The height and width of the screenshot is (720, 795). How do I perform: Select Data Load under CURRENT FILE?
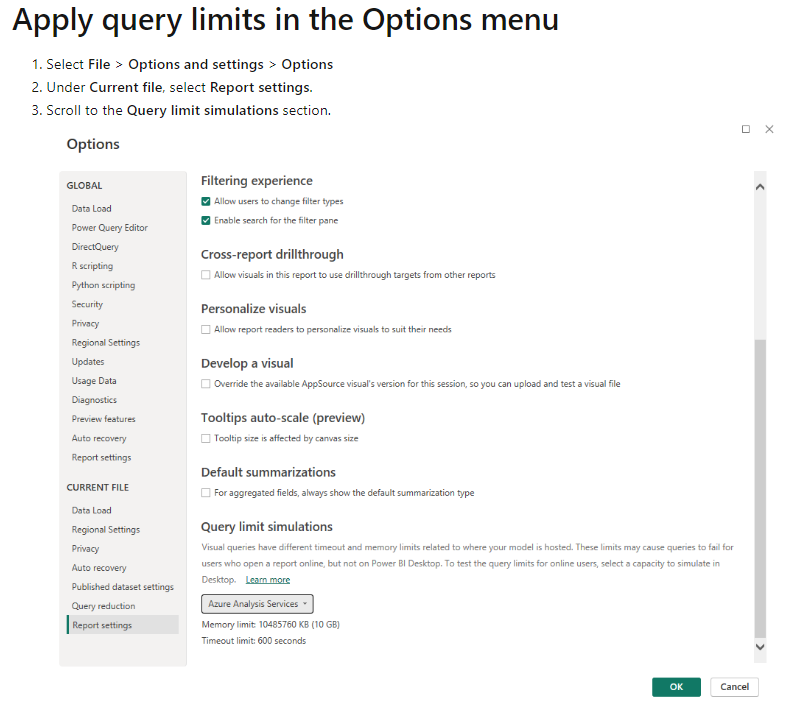(x=91, y=511)
